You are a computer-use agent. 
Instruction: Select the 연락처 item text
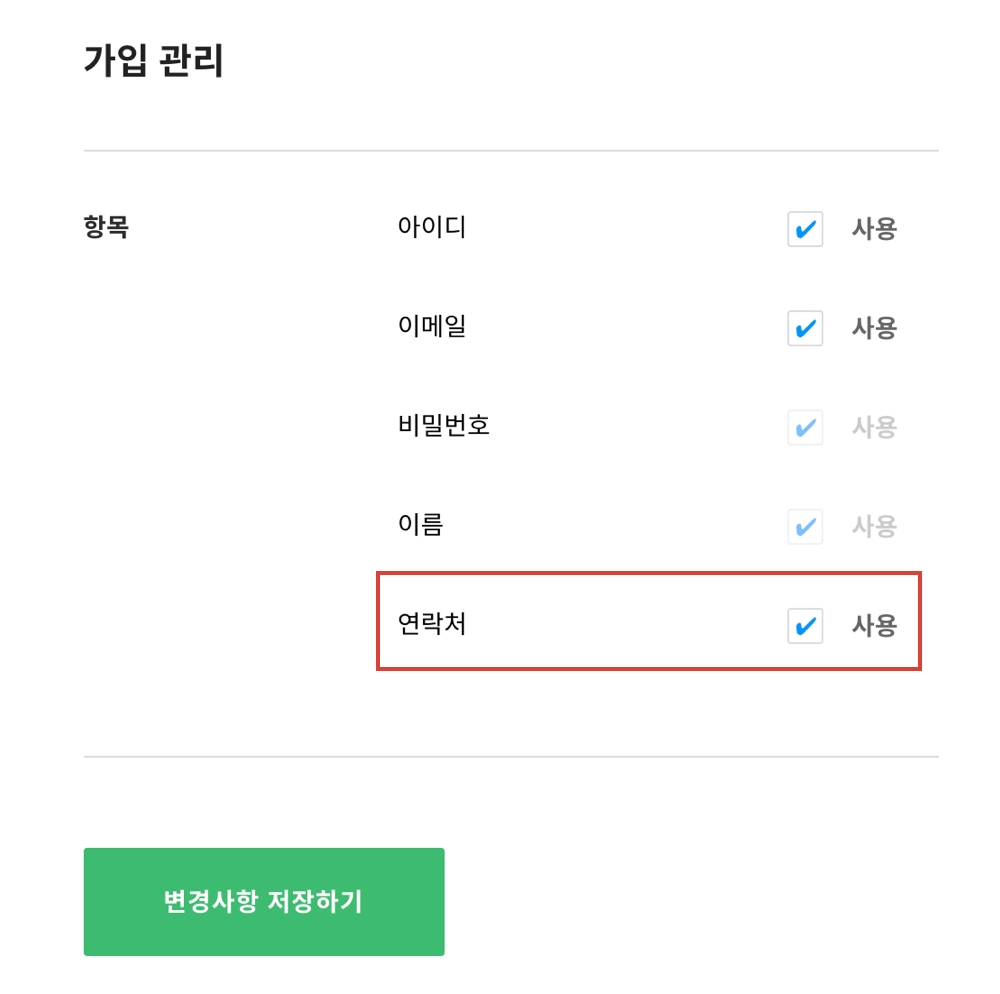pyautogui.click(x=432, y=625)
